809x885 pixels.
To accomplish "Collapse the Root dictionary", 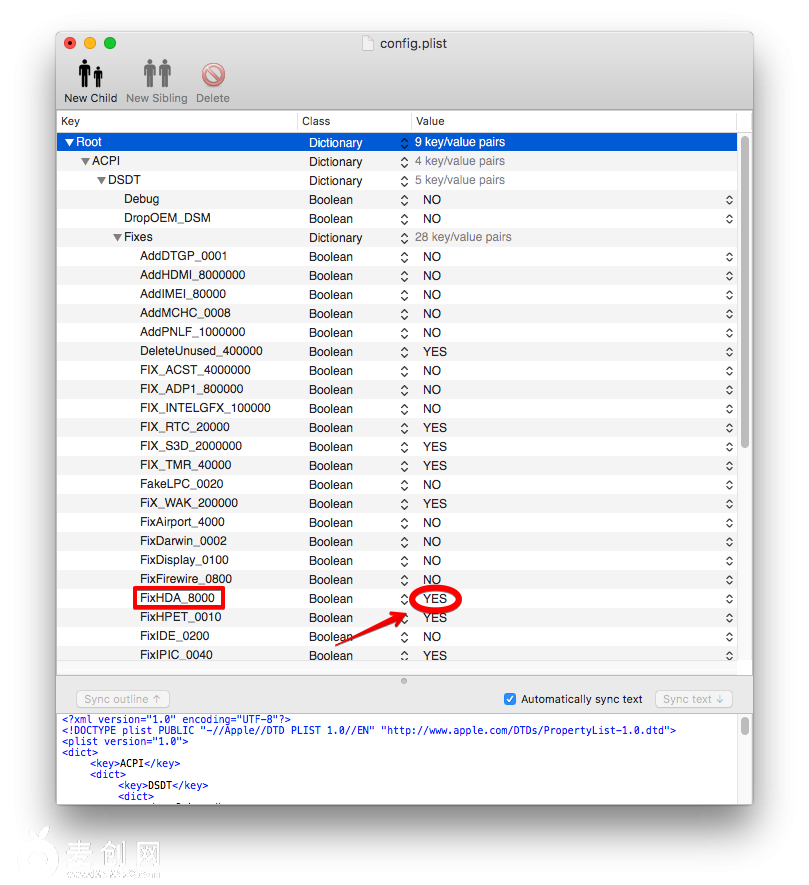I will coord(68,142).
